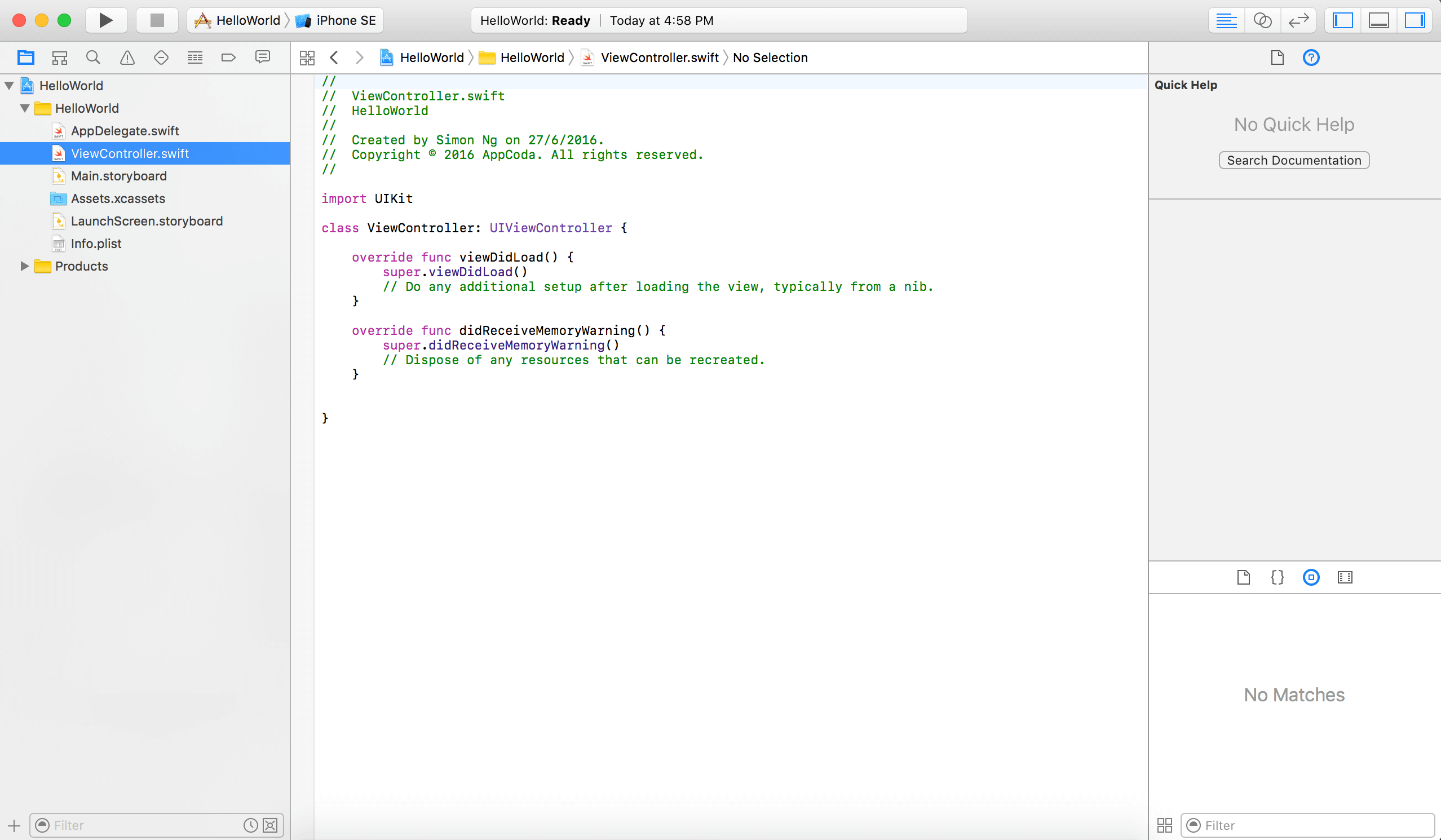Viewport: 1441px width, 840px height.
Task: Expand the Products group in navigator
Action: 22,266
